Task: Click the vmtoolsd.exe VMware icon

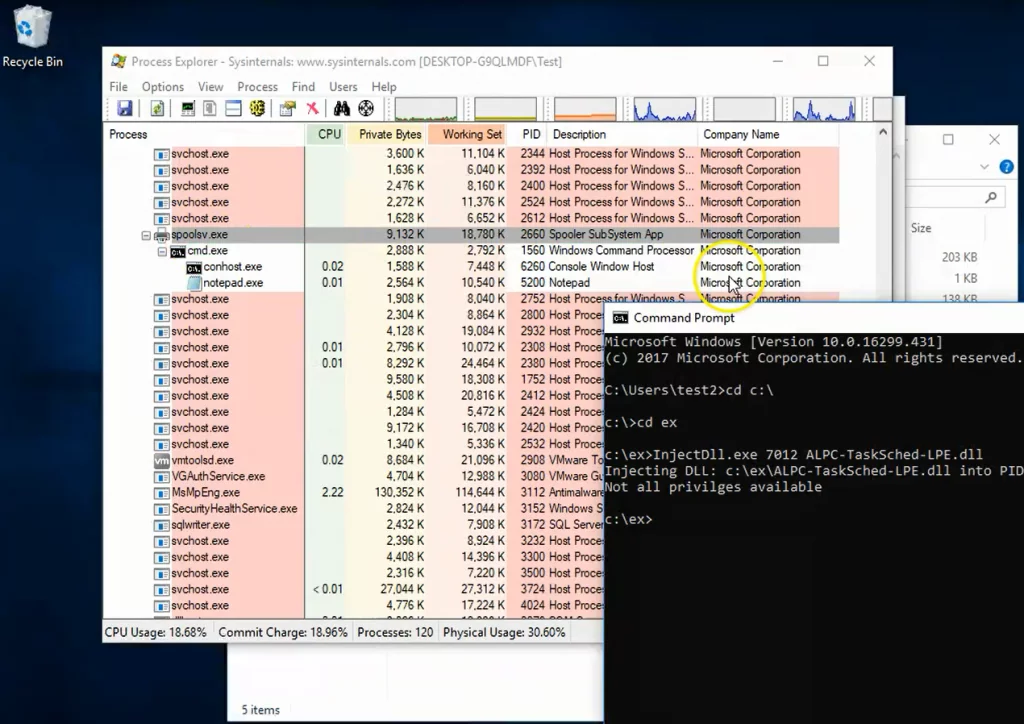Action: 161,461
